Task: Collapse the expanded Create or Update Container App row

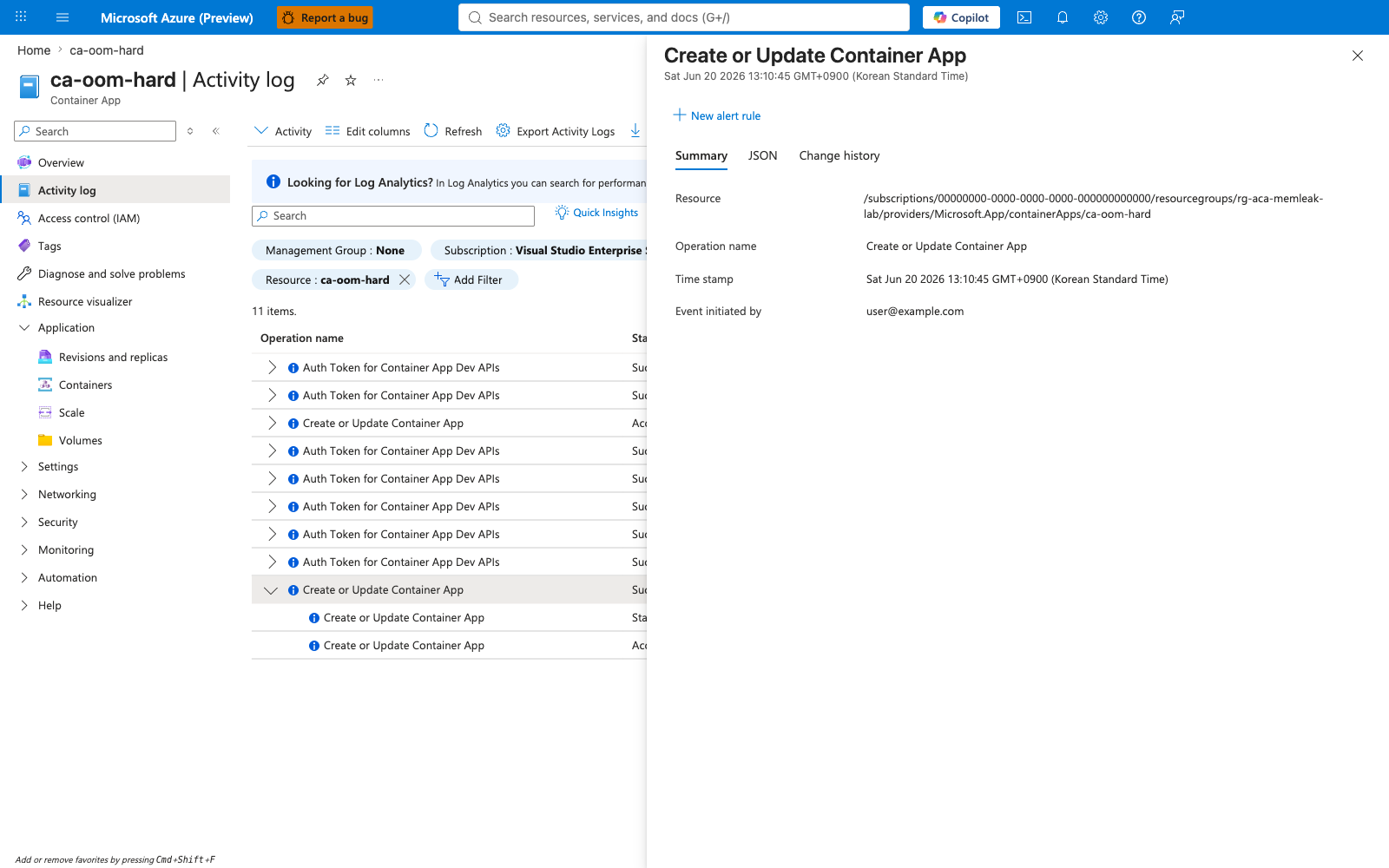Action: pos(271,590)
